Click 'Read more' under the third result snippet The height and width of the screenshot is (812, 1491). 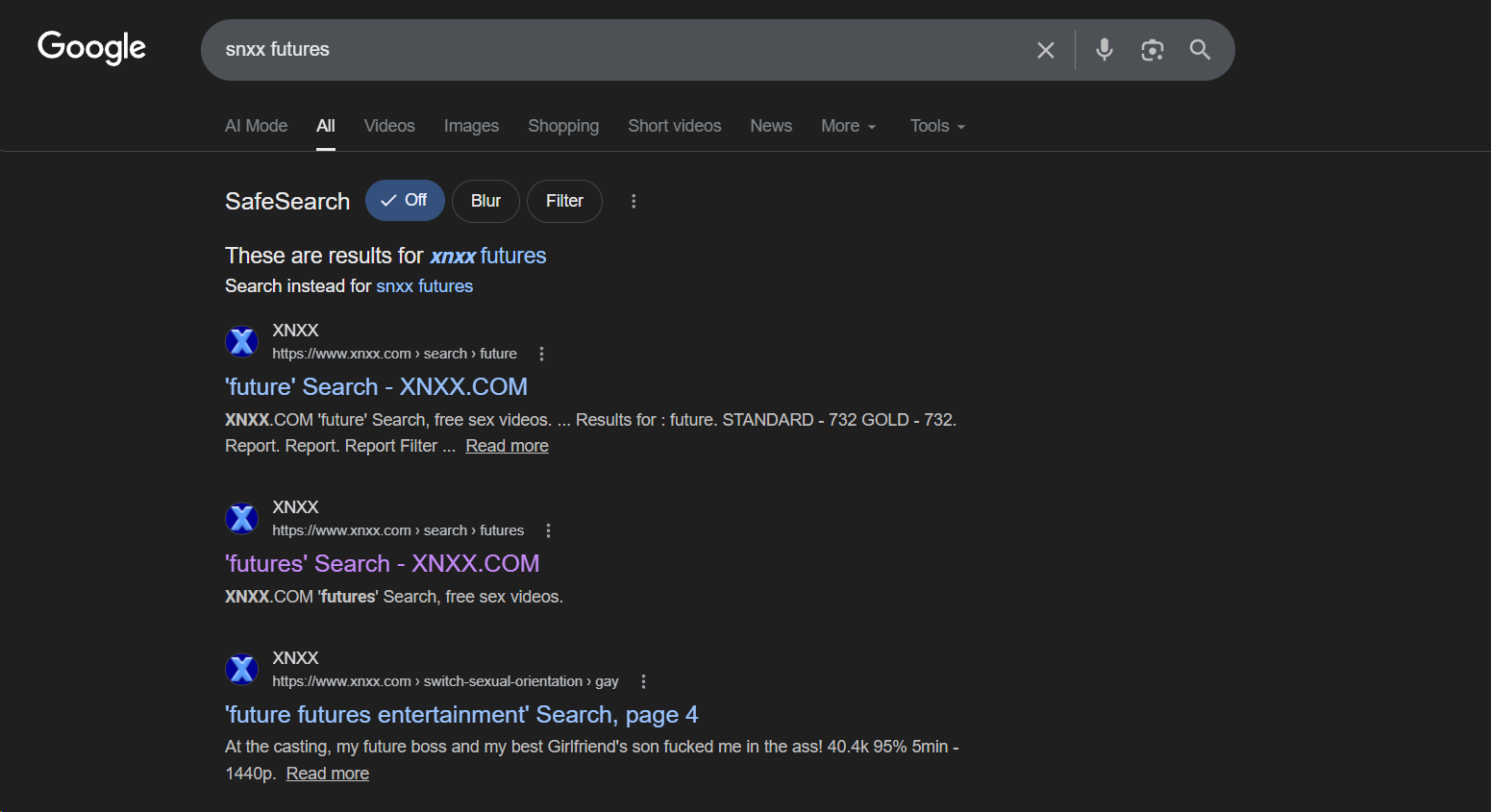tap(328, 774)
